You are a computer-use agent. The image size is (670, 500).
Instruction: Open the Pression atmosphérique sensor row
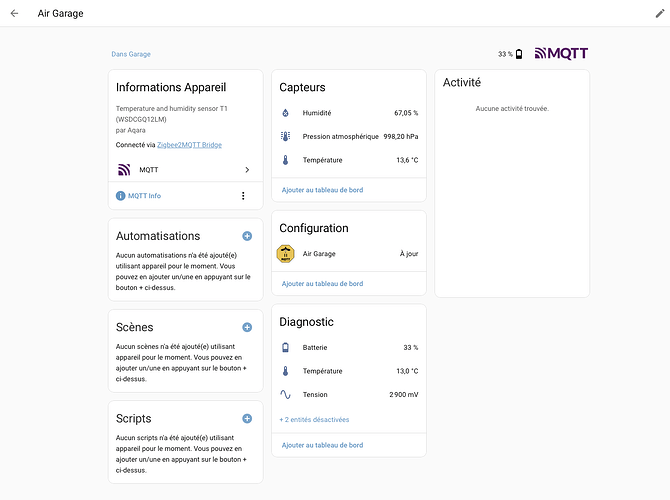click(349, 136)
